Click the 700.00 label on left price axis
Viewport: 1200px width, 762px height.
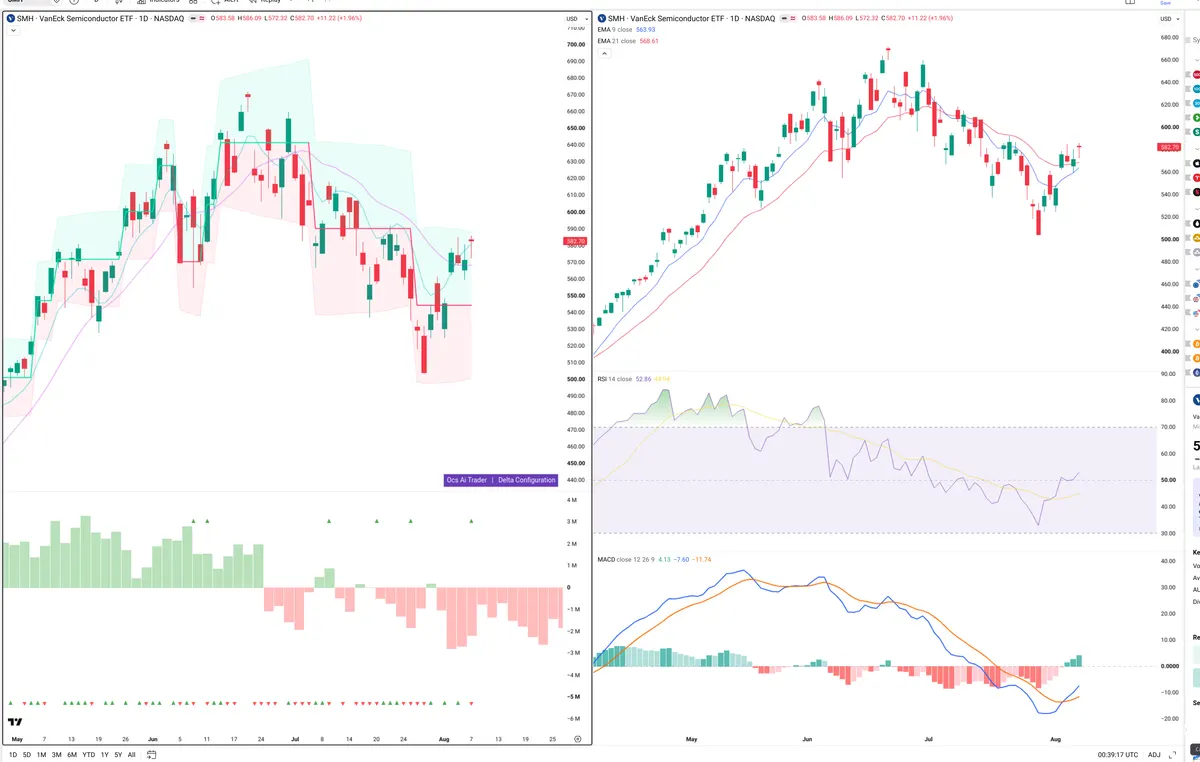[575, 44]
